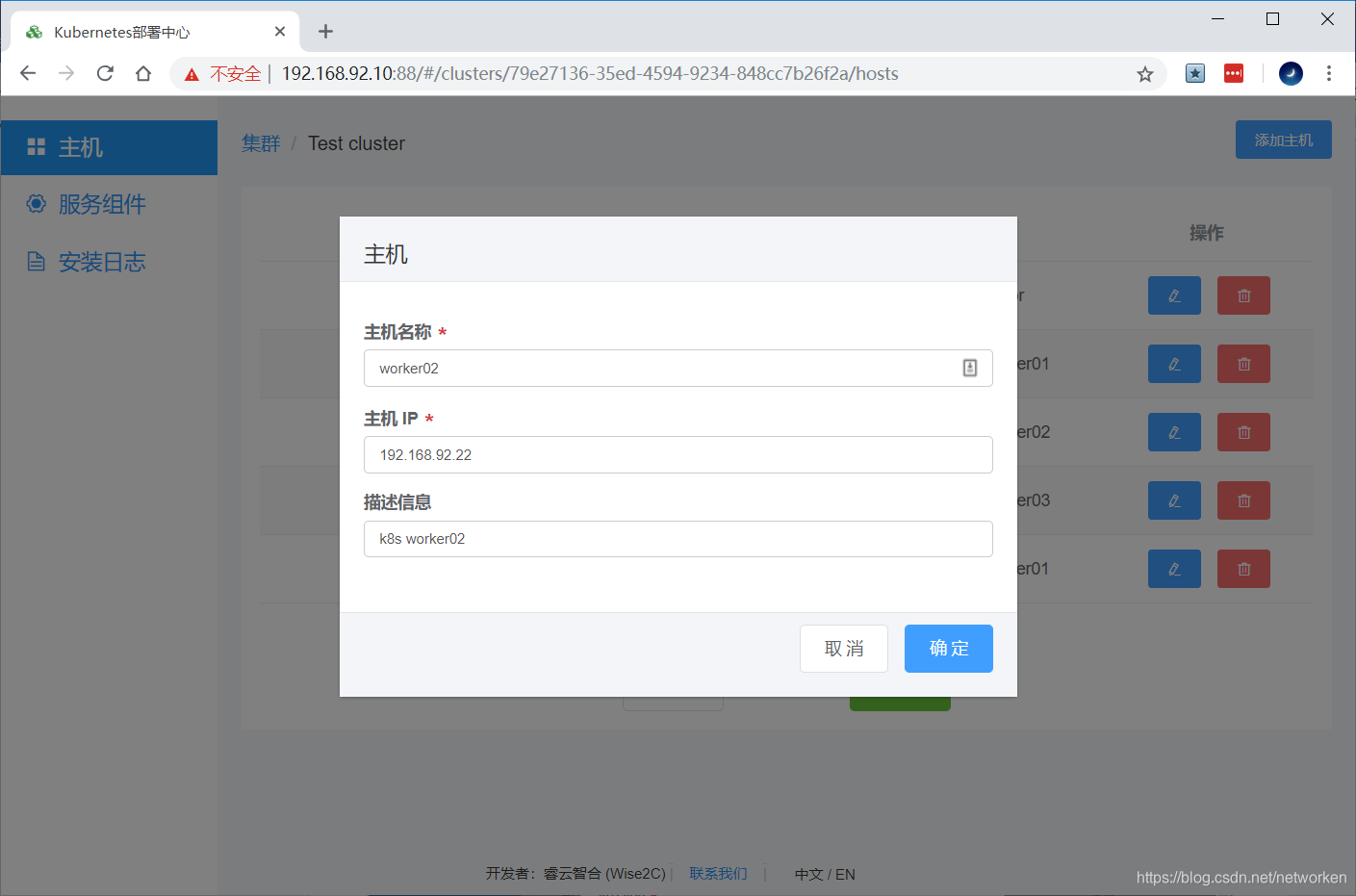Viewport: 1356px width, 896px height.
Task: Focus the 主机 IP field with 192.168.92.22
Action: coord(678,455)
